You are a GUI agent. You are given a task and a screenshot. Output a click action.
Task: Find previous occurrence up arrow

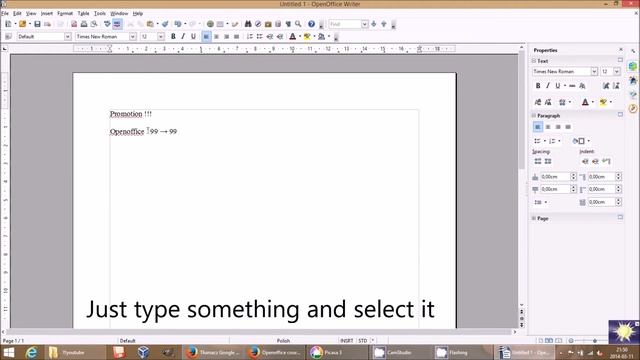coord(384,24)
